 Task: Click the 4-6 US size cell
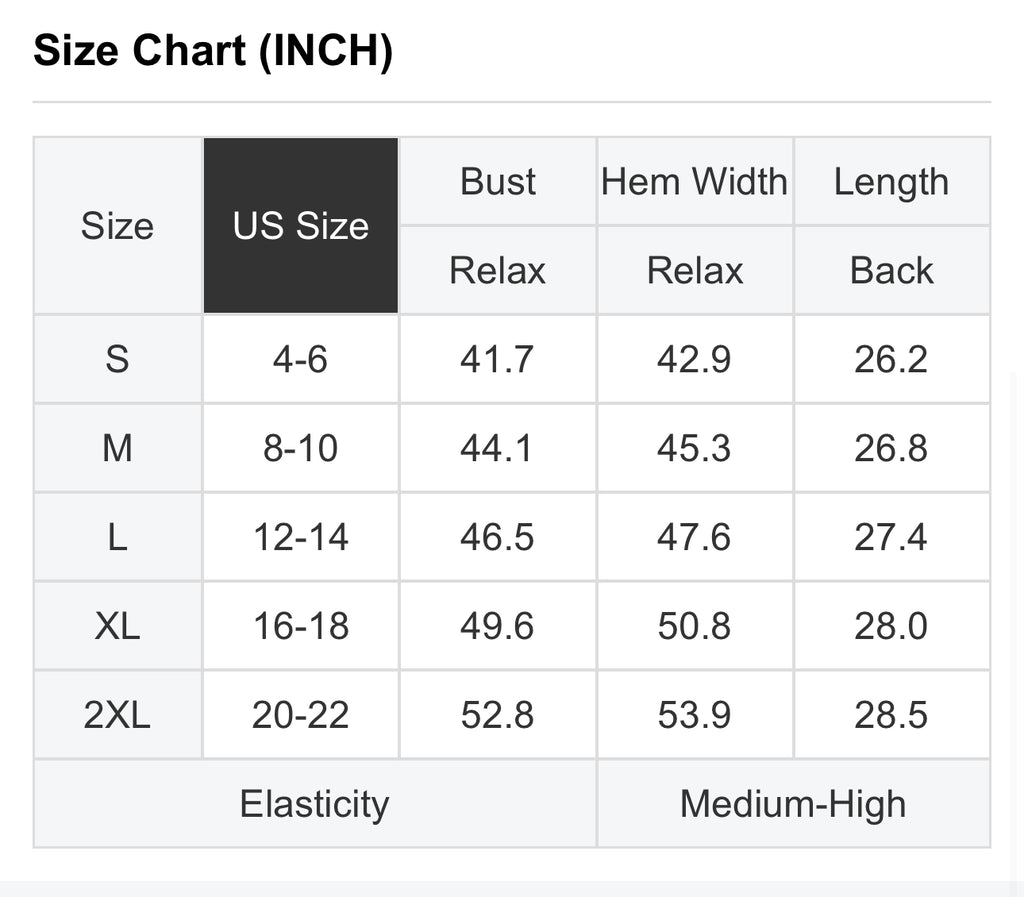coord(300,359)
